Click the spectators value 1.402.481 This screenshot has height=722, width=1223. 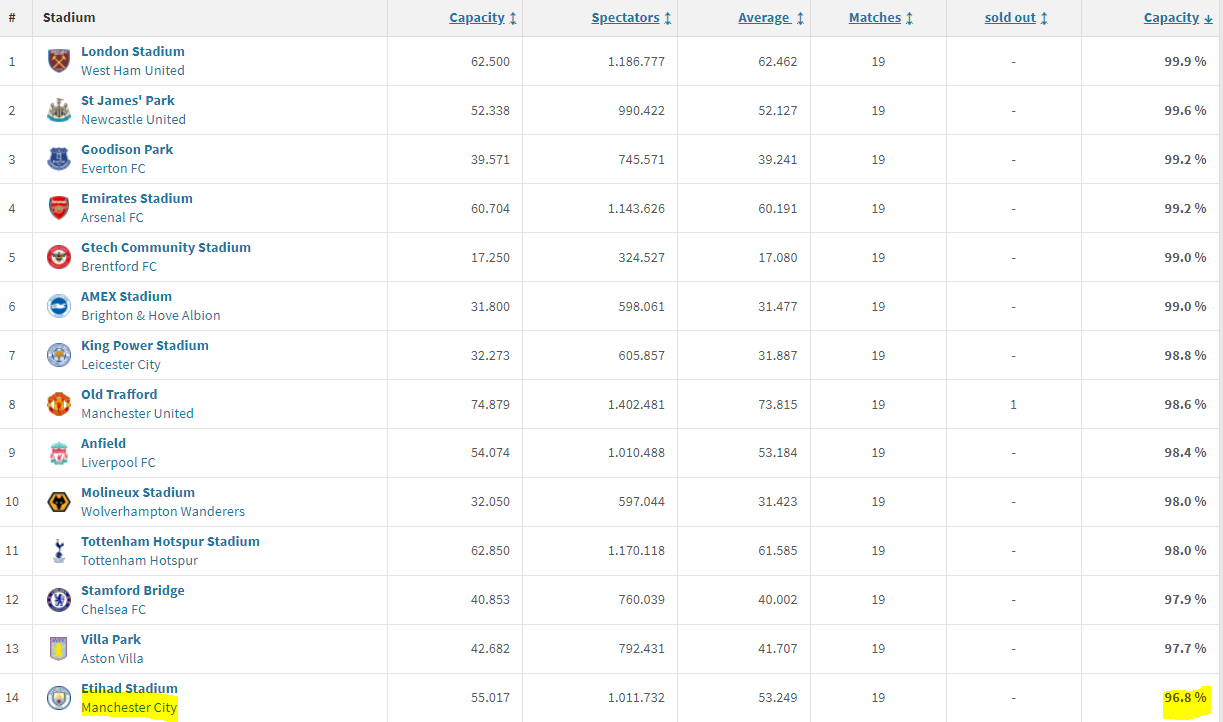click(x=636, y=405)
